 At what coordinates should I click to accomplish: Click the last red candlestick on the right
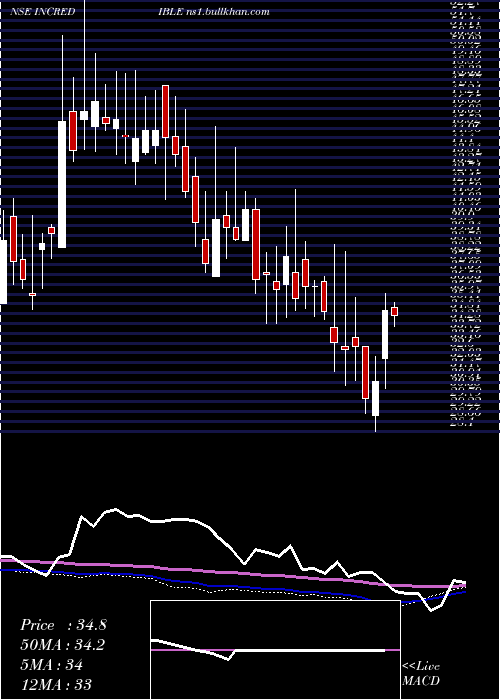point(394,311)
